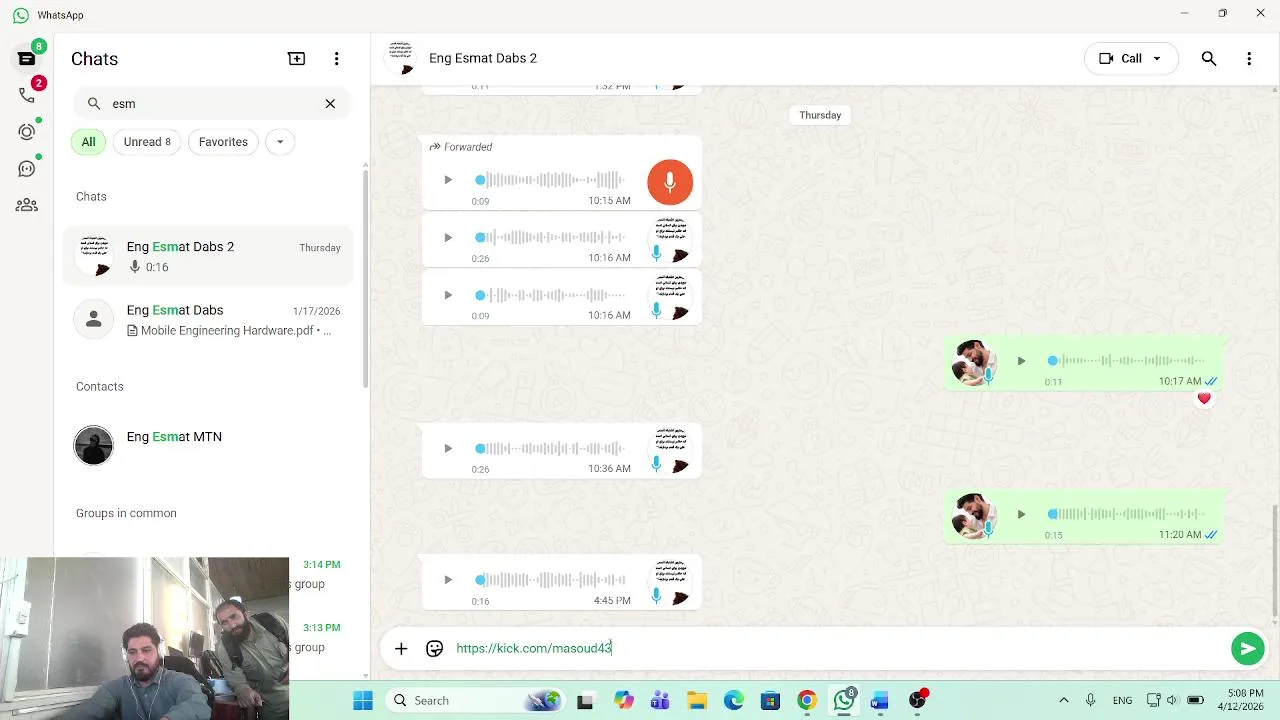Open the Communities icon in the sidebar

[27, 205]
